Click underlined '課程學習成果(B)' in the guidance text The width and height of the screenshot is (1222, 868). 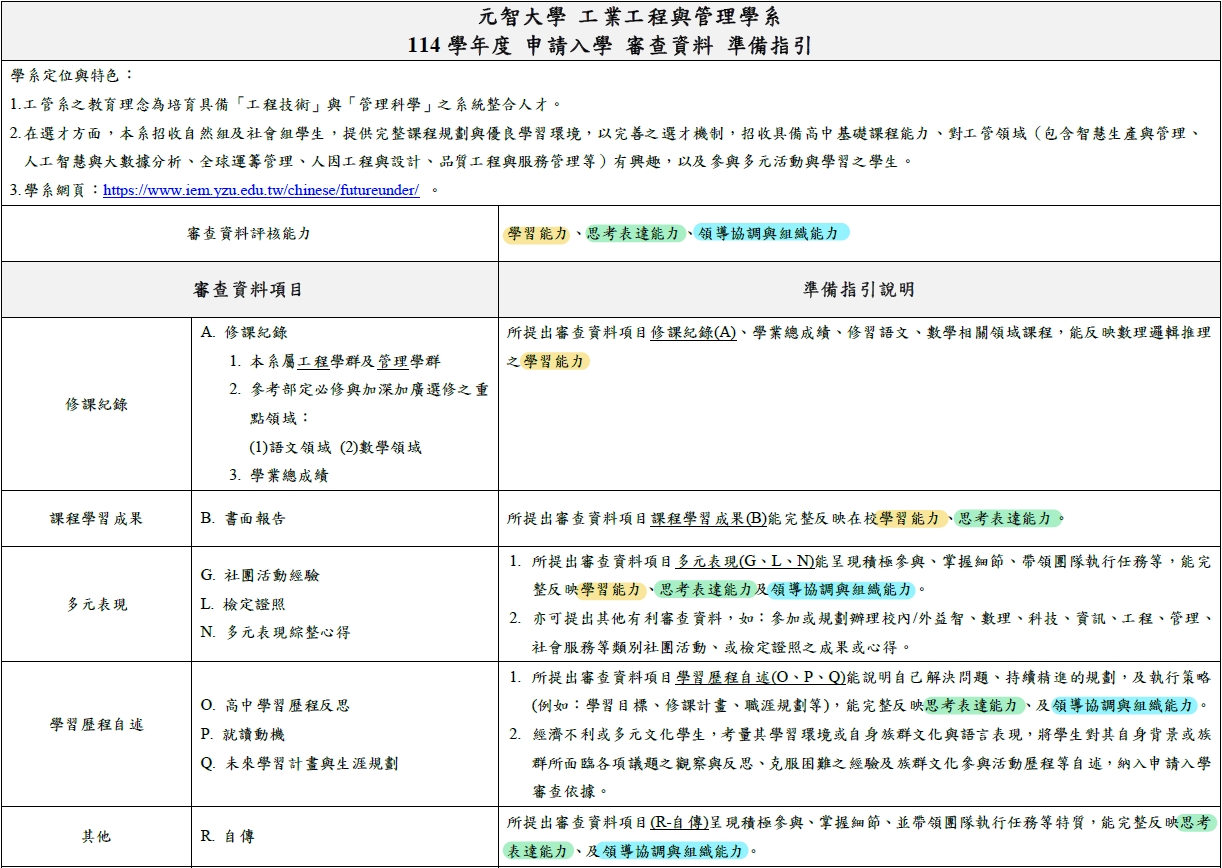709,519
